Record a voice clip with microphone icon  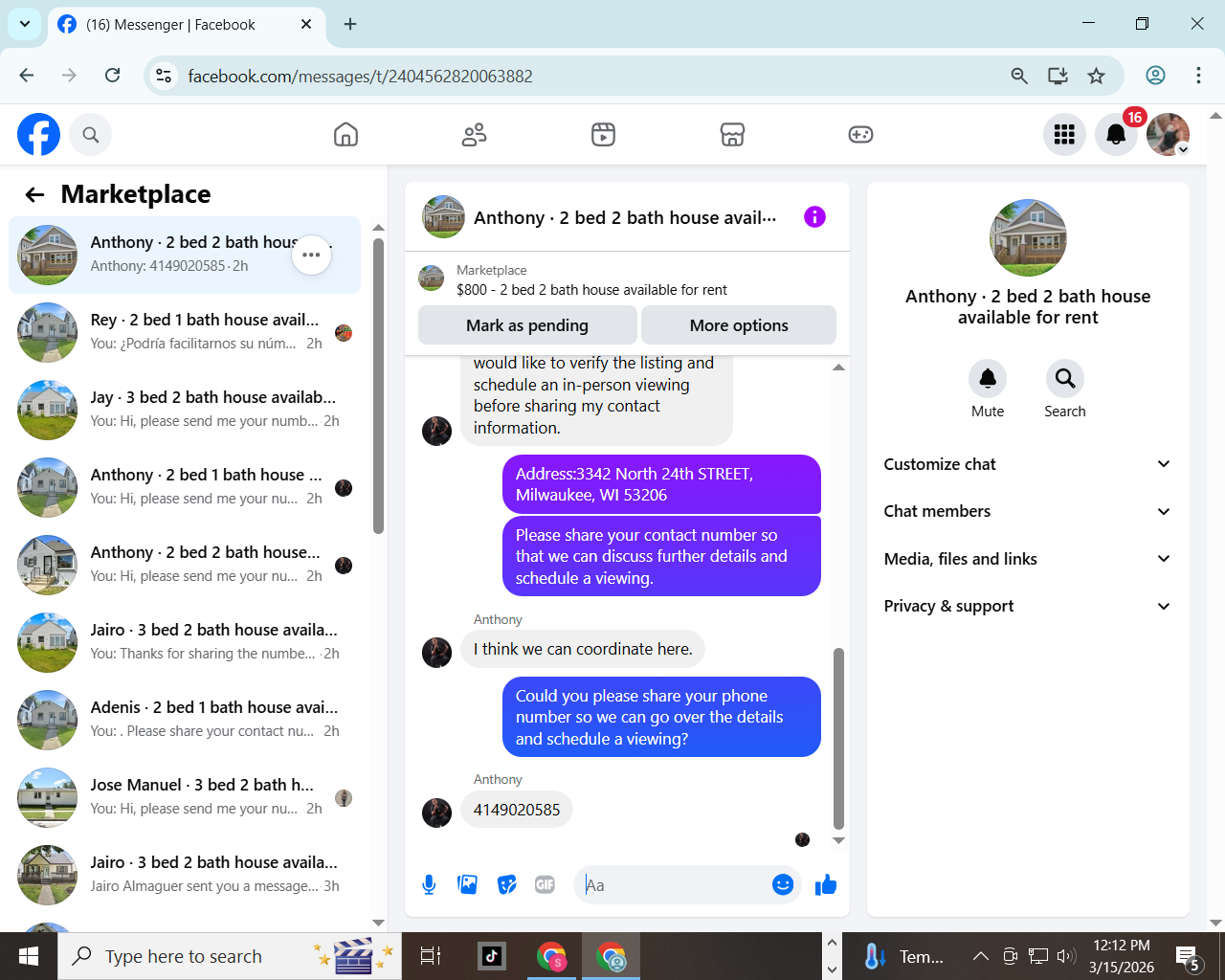point(429,885)
